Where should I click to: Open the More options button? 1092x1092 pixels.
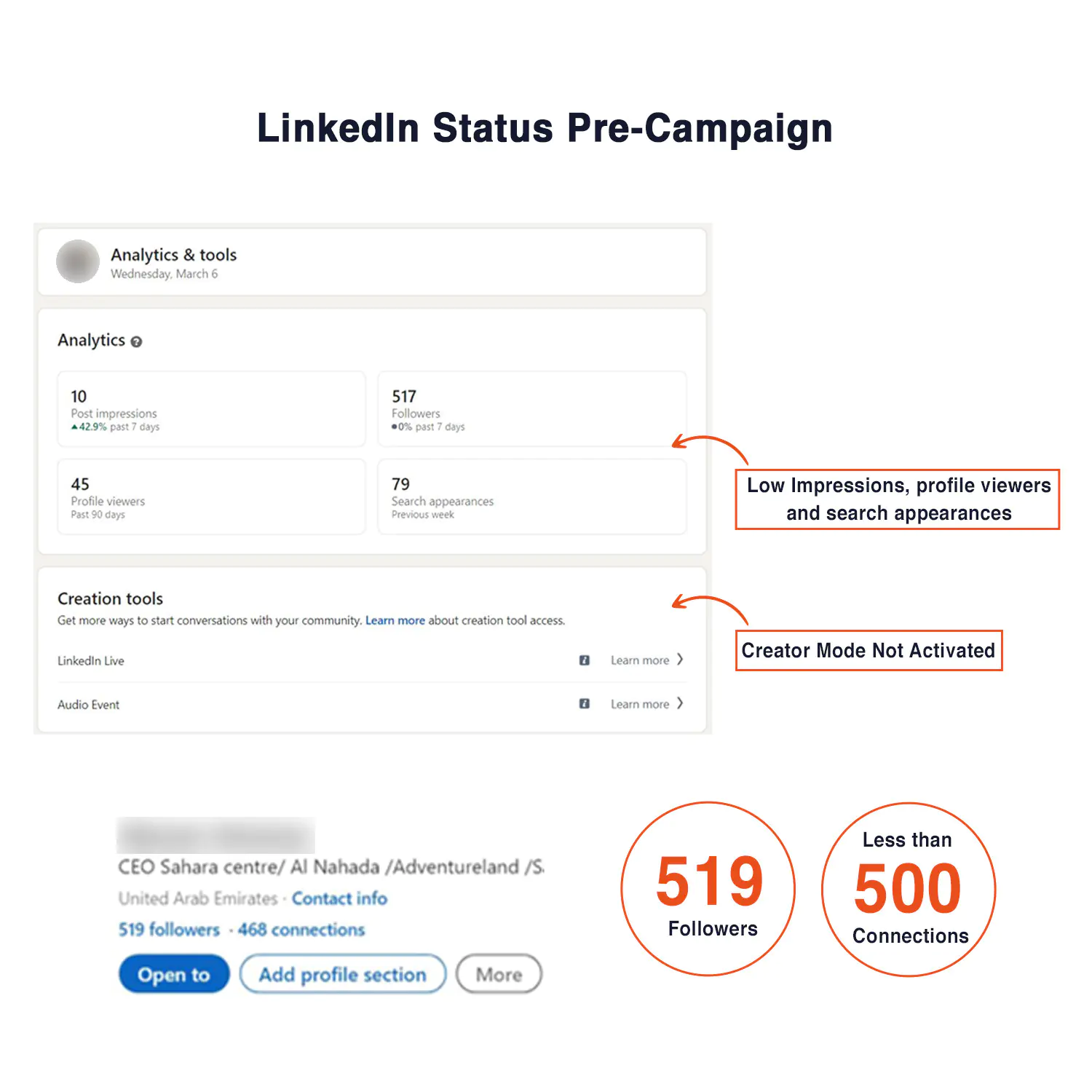point(499,974)
